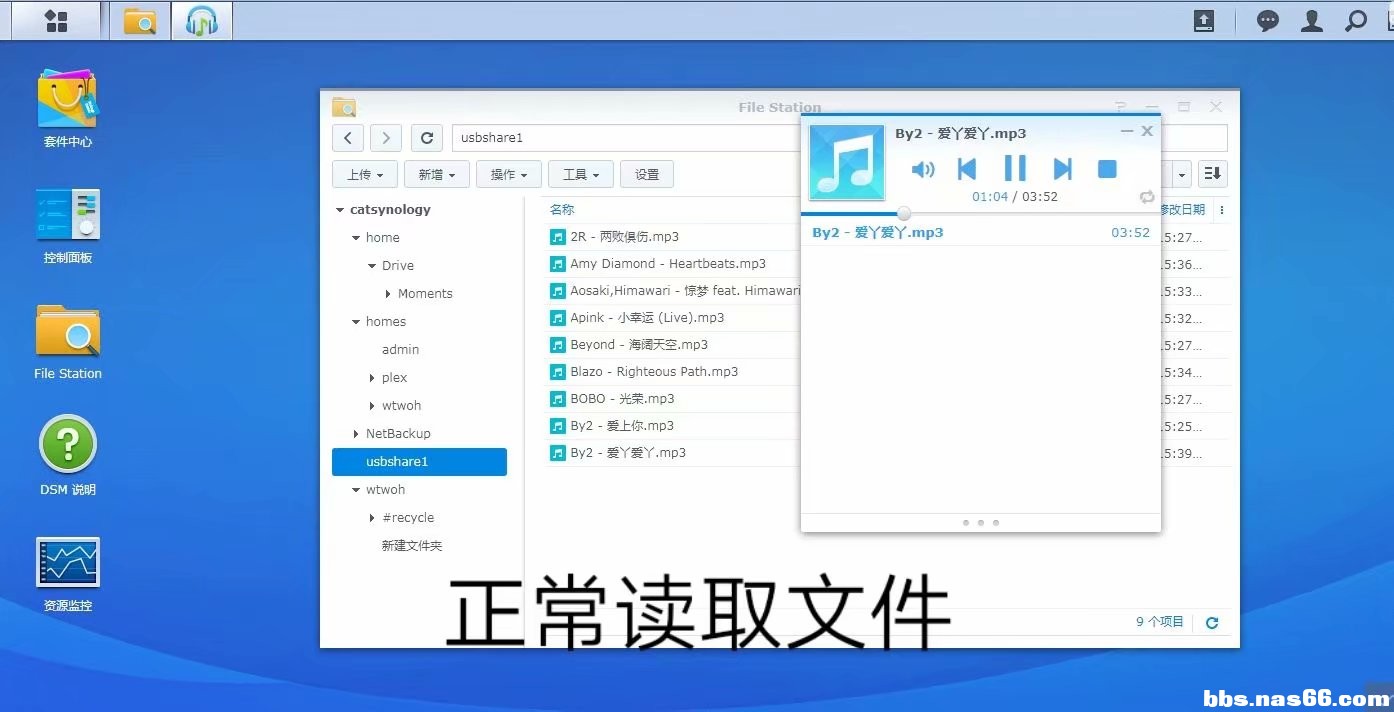Open the 套件中心 desktop icon

point(68,108)
